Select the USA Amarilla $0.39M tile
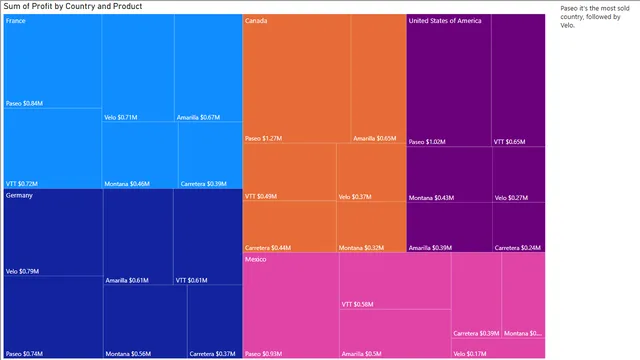The image size is (640, 360). click(449, 227)
